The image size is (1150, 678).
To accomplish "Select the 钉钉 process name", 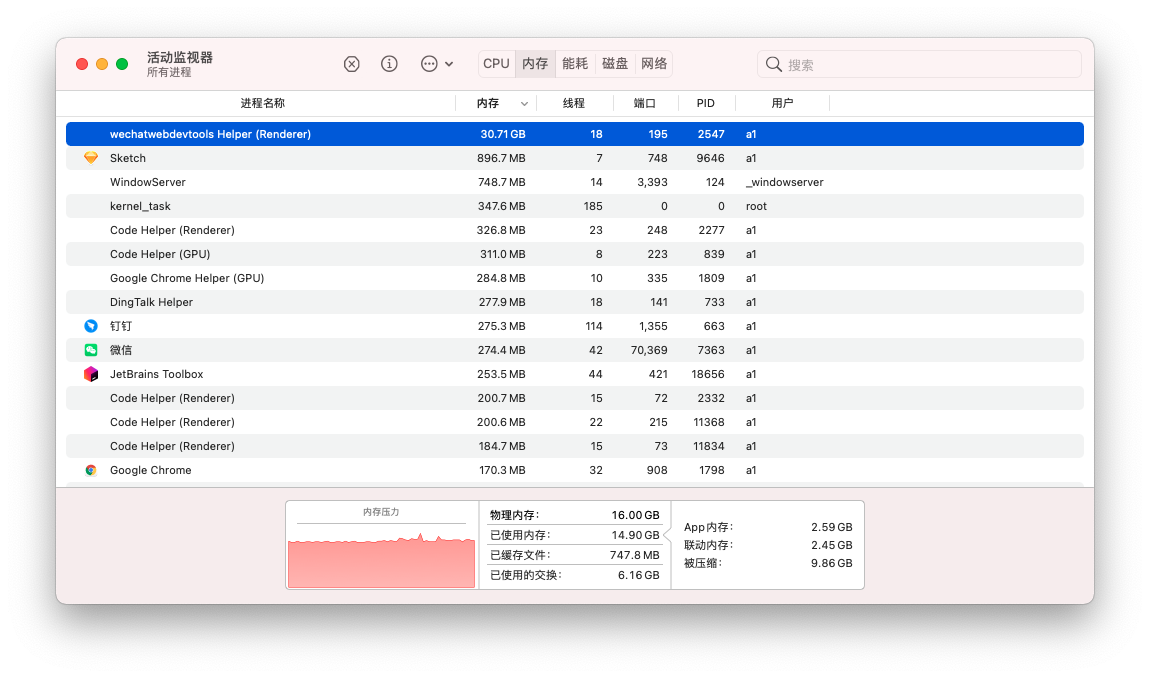I will 121,326.
